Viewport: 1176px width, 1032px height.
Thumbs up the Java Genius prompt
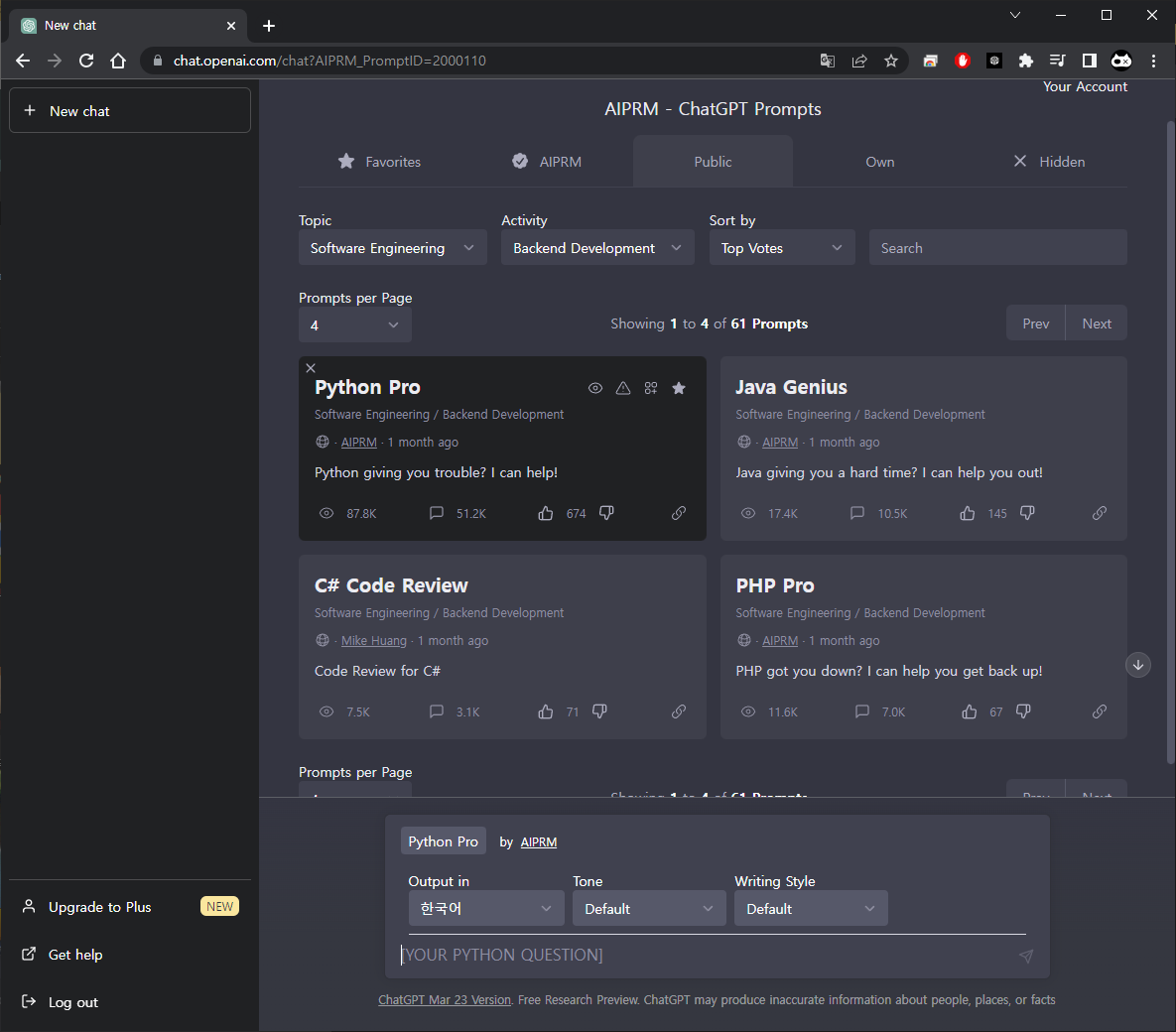[968, 513]
